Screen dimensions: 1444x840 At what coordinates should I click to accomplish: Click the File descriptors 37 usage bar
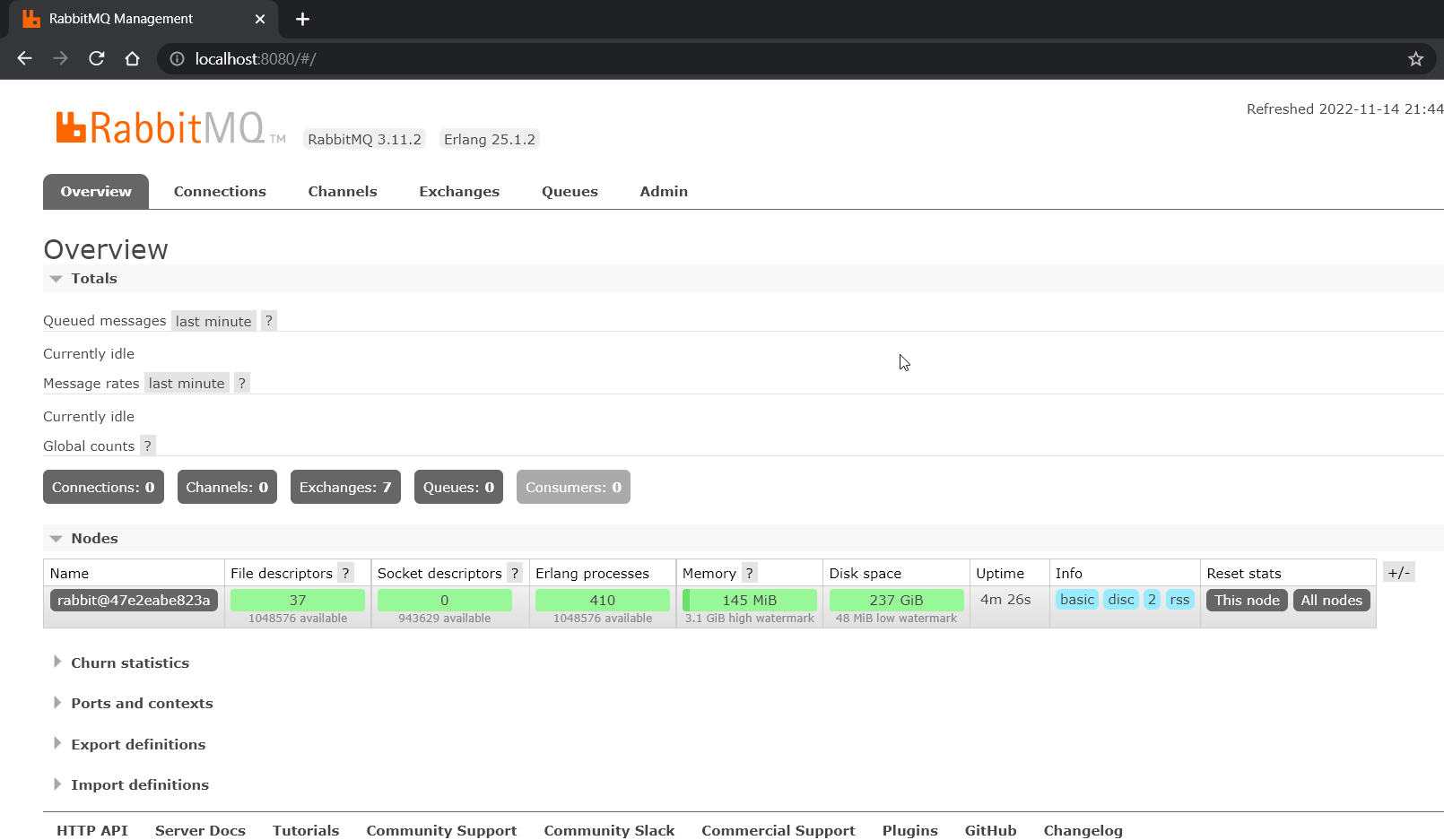point(298,600)
